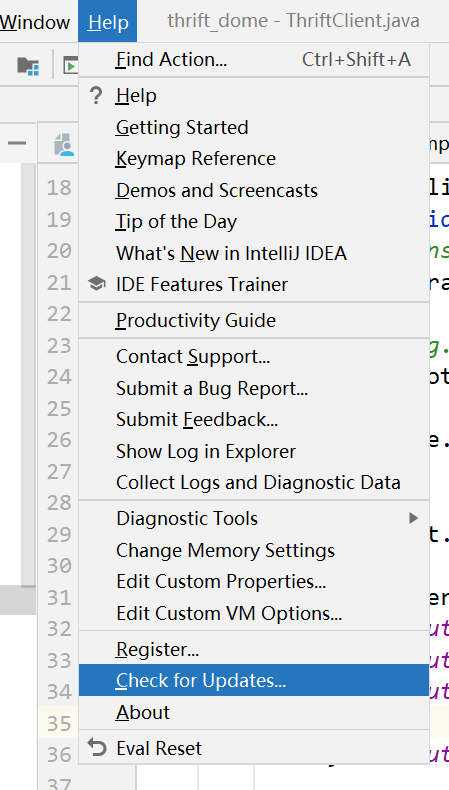Viewport: 449px width, 790px height.
Task: Open Productivity Guide entry
Action: [254, 320]
